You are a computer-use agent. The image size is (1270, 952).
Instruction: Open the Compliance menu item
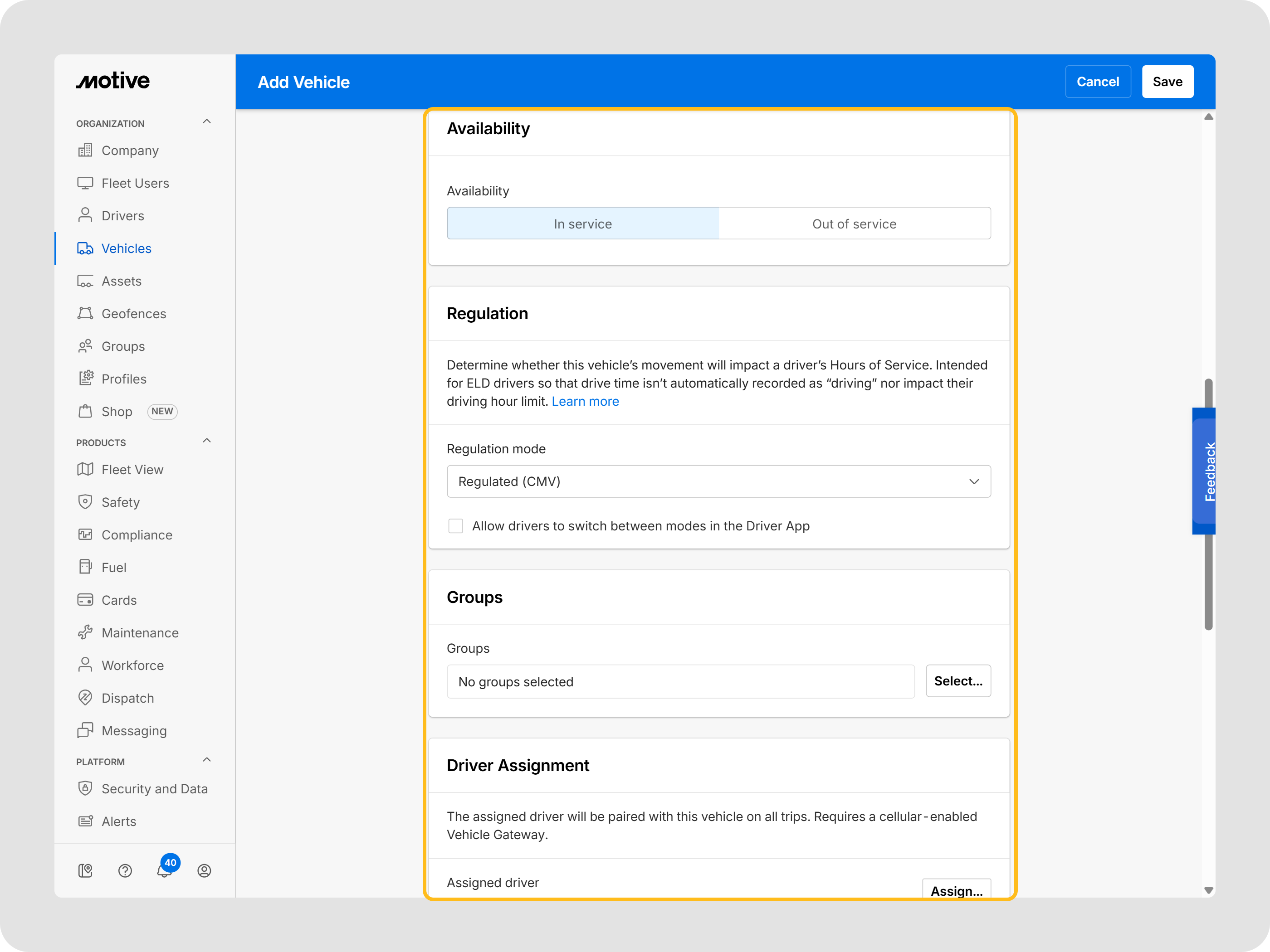click(x=137, y=535)
